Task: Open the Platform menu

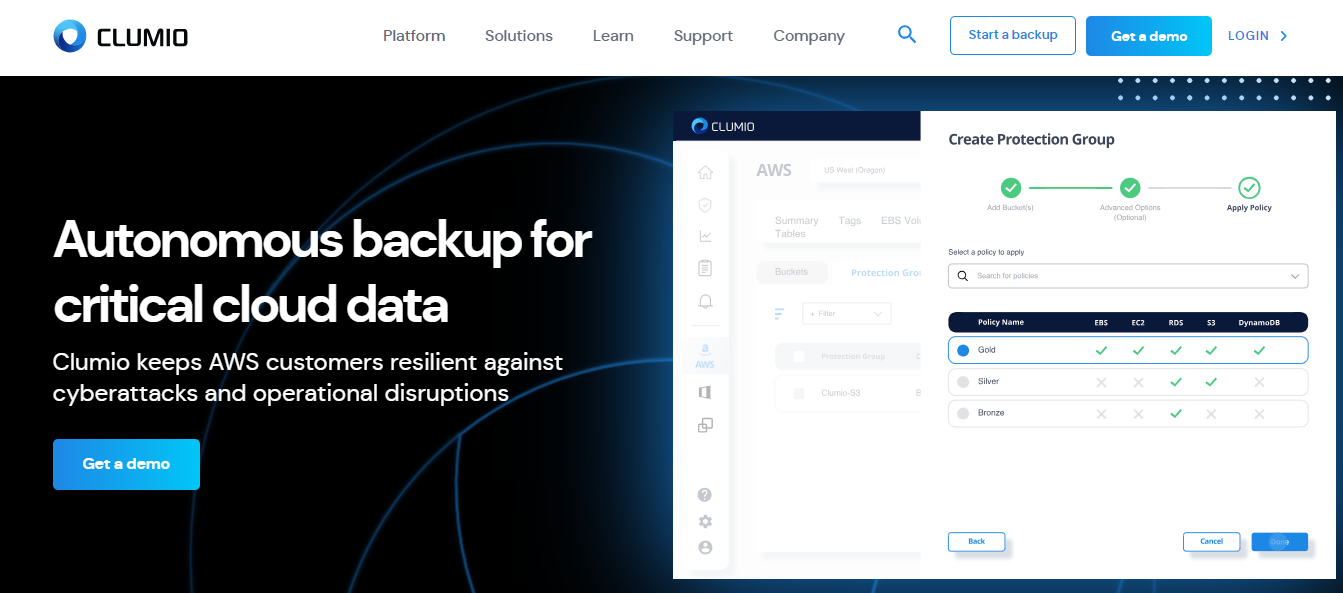Action: 414,36
